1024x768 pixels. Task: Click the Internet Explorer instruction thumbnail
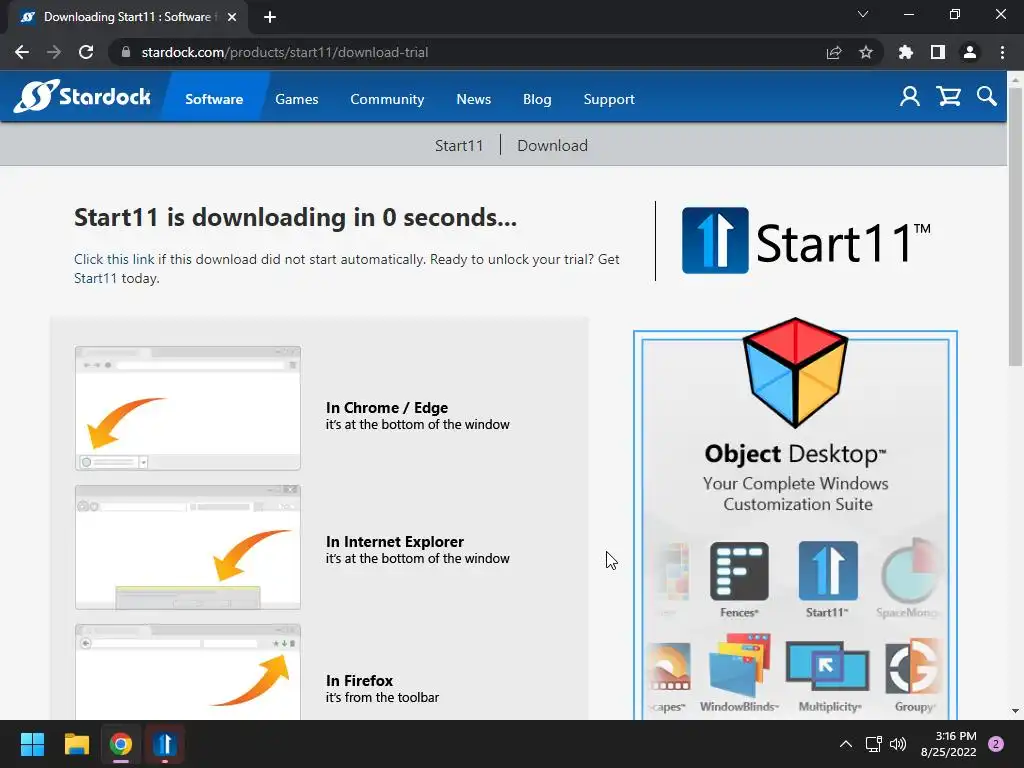(188, 547)
